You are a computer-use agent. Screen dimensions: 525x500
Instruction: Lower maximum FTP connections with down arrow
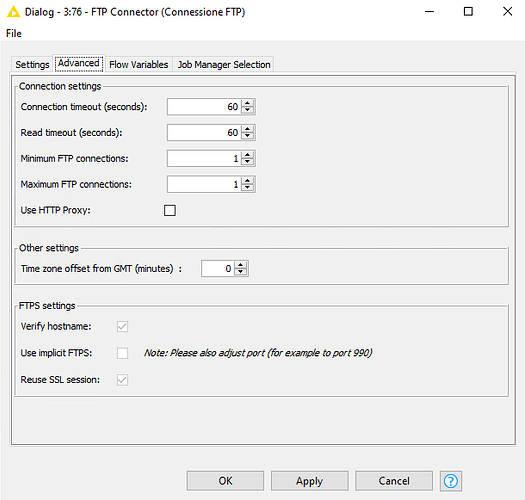coord(247,187)
